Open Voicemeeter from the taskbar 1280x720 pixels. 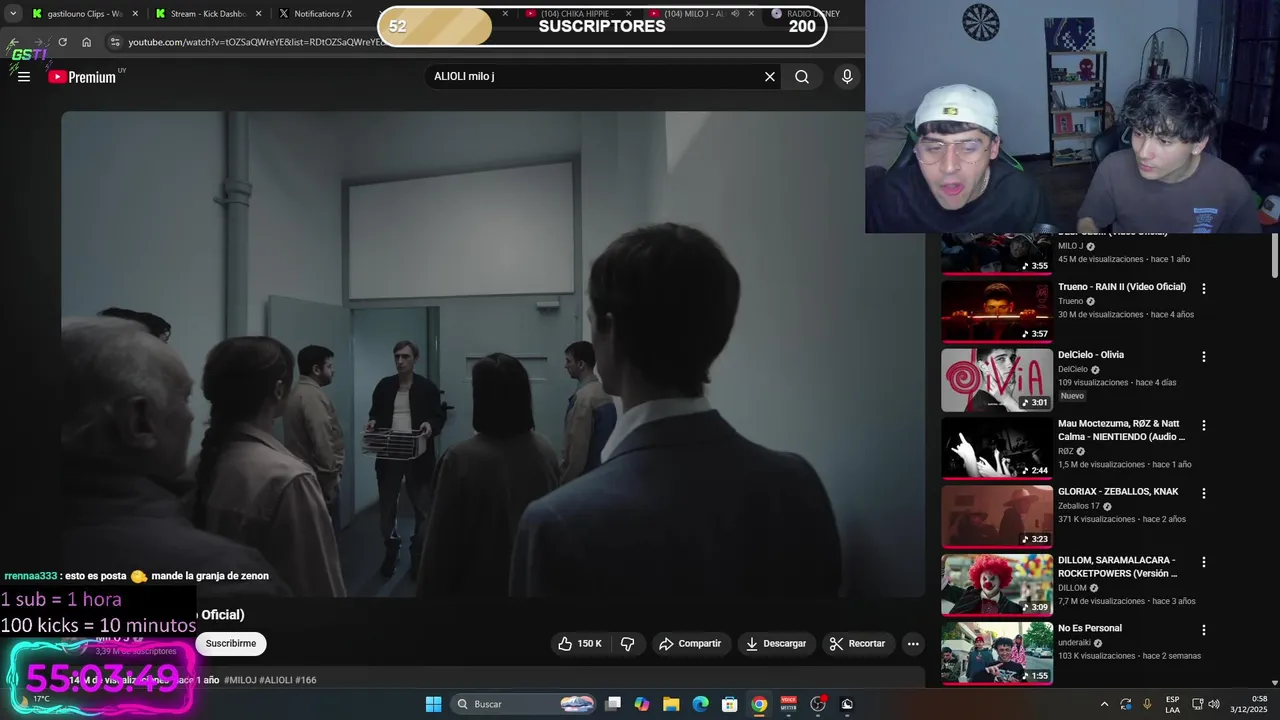coord(788,704)
